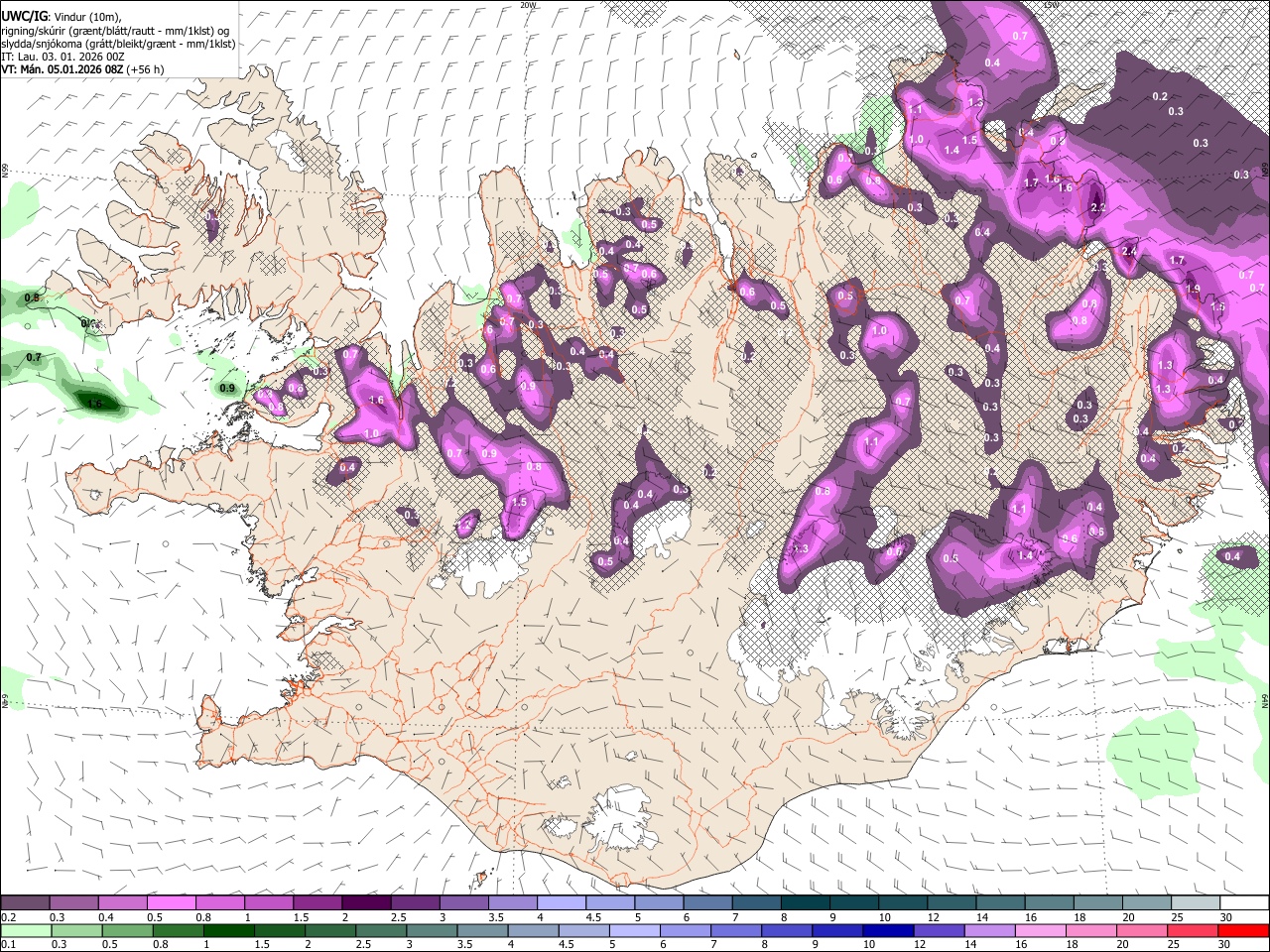This screenshot has width=1270, height=952.
Task: Pick the lavender upper swatch starting at 4
Action: 562,903
